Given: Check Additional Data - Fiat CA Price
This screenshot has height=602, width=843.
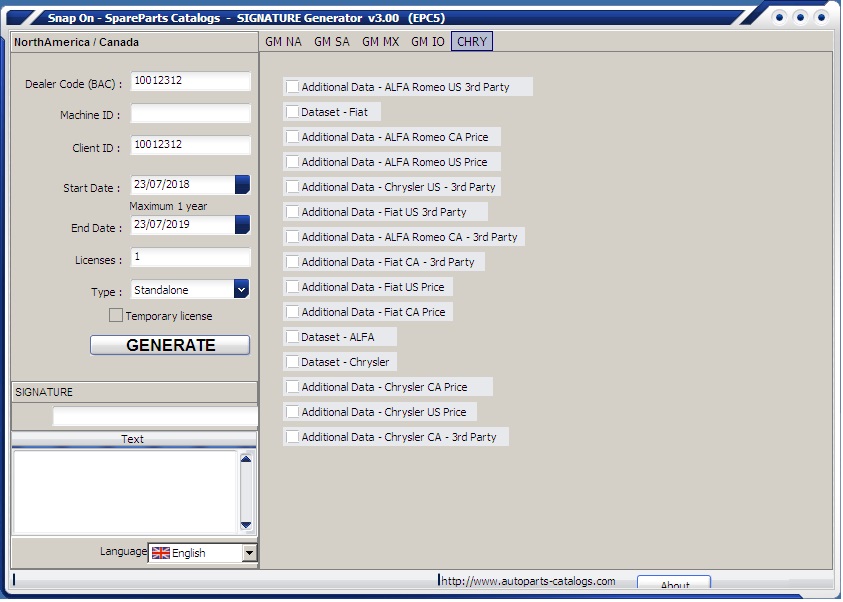Looking at the screenshot, I should click(292, 312).
